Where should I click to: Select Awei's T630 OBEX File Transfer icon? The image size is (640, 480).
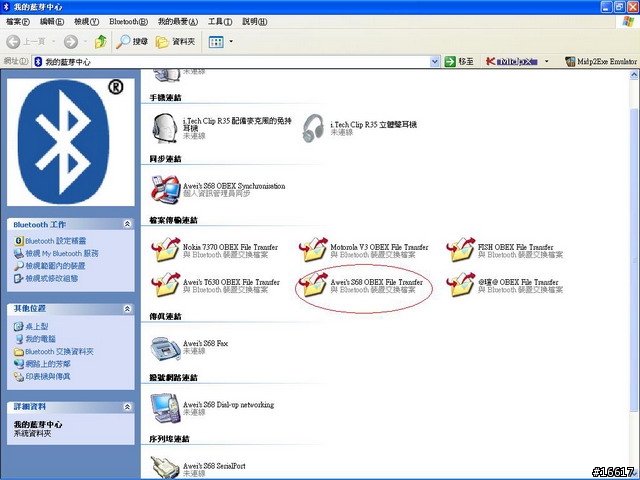(x=165, y=285)
